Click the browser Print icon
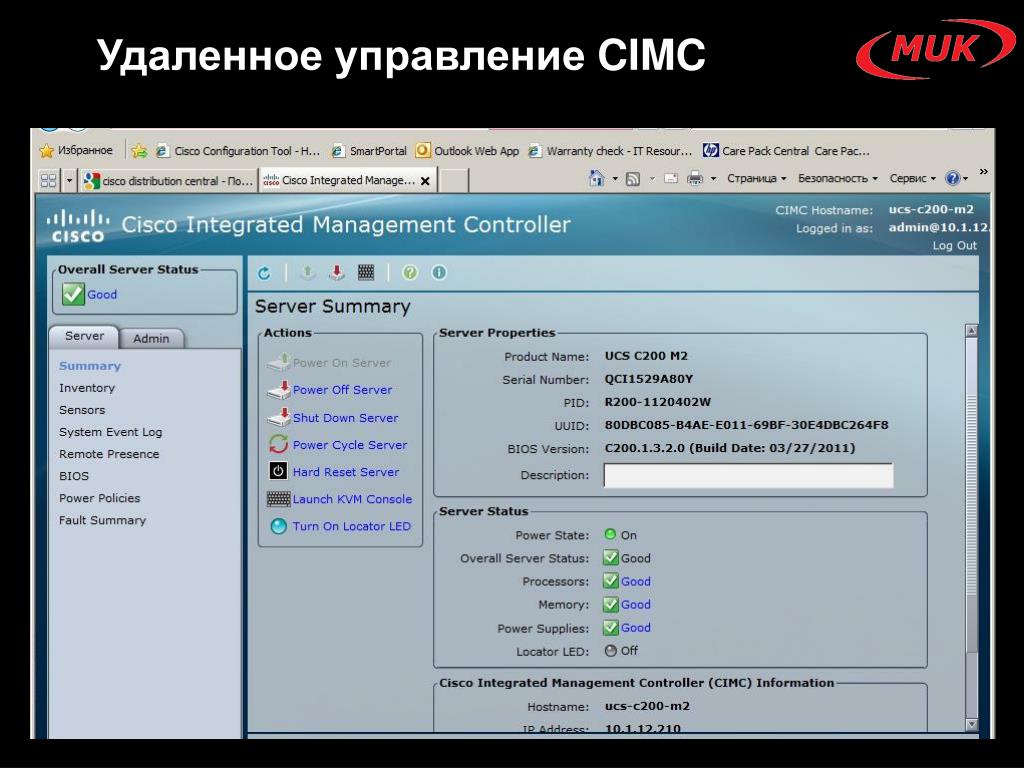Image resolution: width=1024 pixels, height=768 pixels. tap(695, 178)
